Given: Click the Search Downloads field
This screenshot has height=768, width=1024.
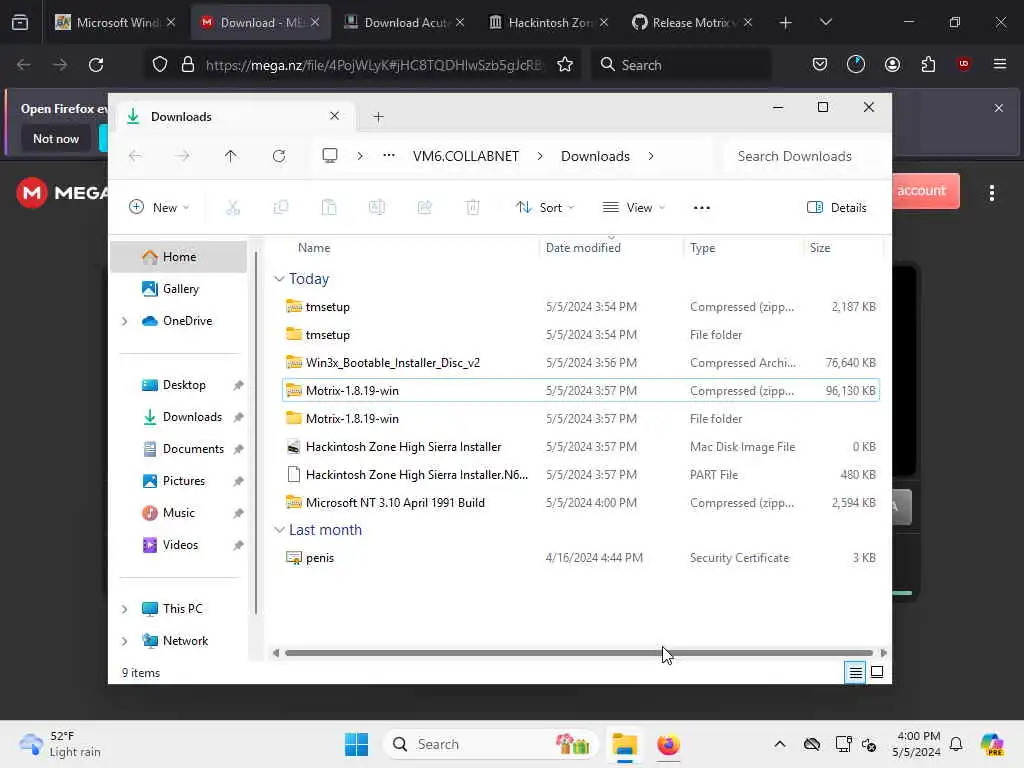Looking at the screenshot, I should [x=805, y=156].
